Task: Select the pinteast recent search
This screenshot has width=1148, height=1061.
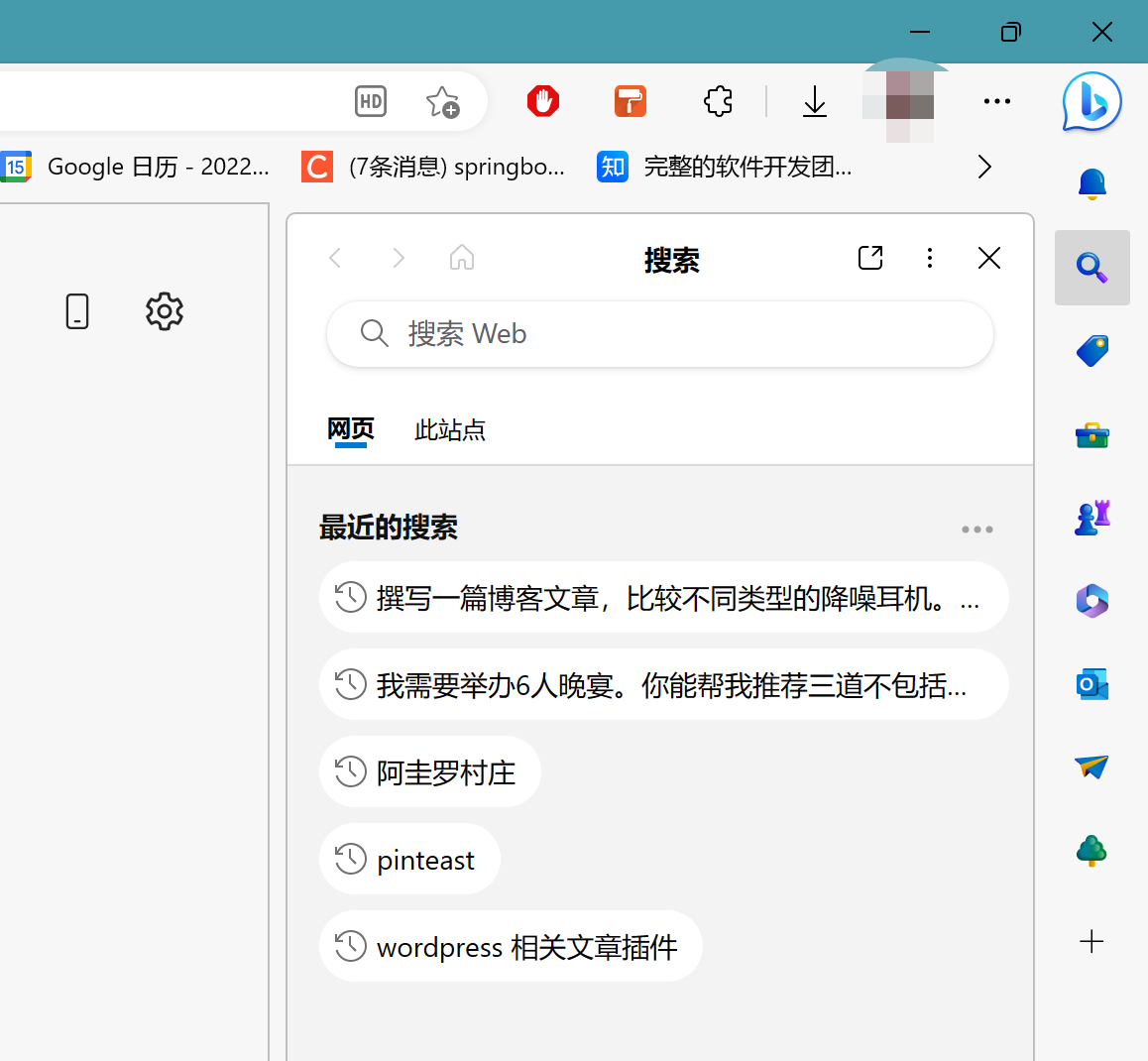Action: tap(409, 860)
